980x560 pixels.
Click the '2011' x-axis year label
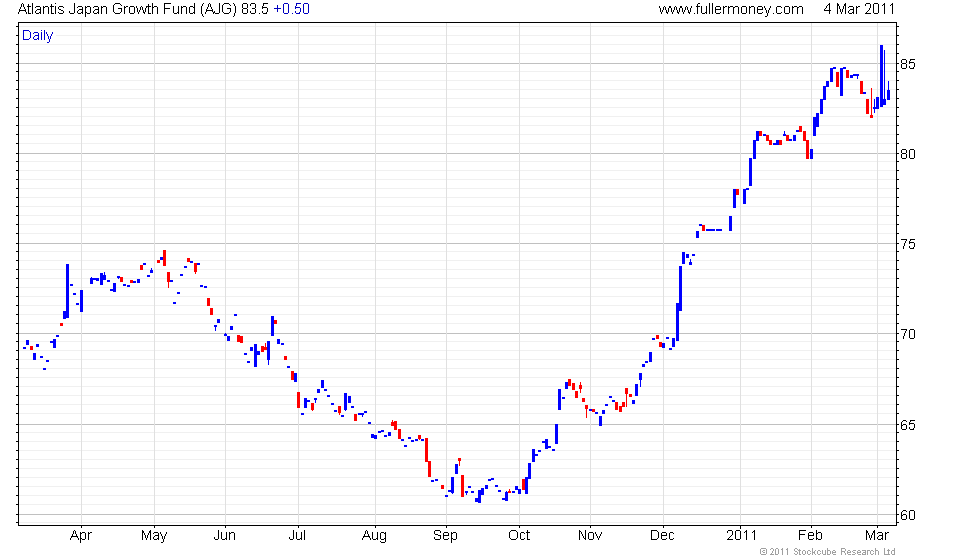coord(741,536)
